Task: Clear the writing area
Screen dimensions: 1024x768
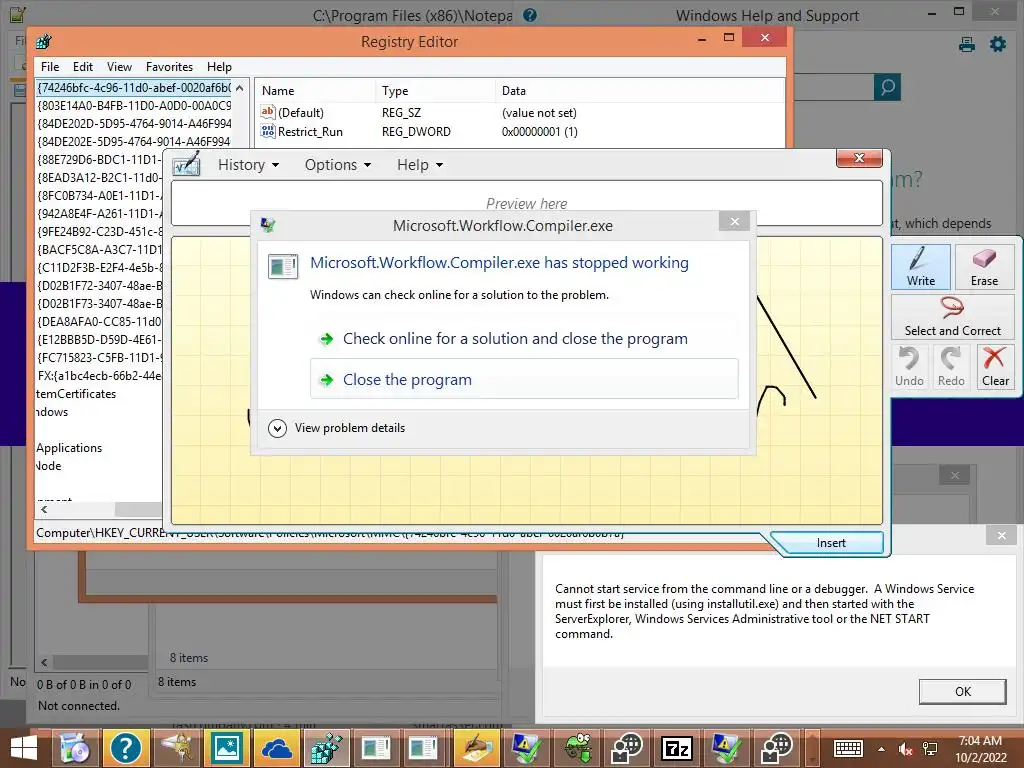Action: point(995,366)
